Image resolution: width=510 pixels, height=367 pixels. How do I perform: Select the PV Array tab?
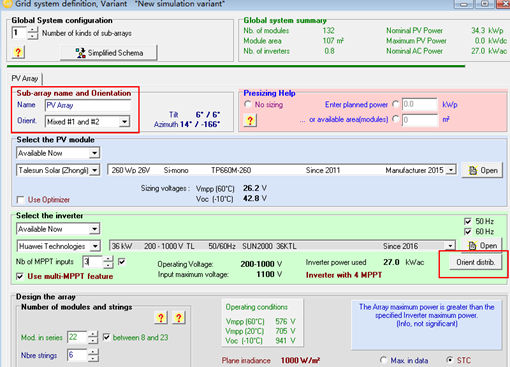pyautogui.click(x=25, y=78)
